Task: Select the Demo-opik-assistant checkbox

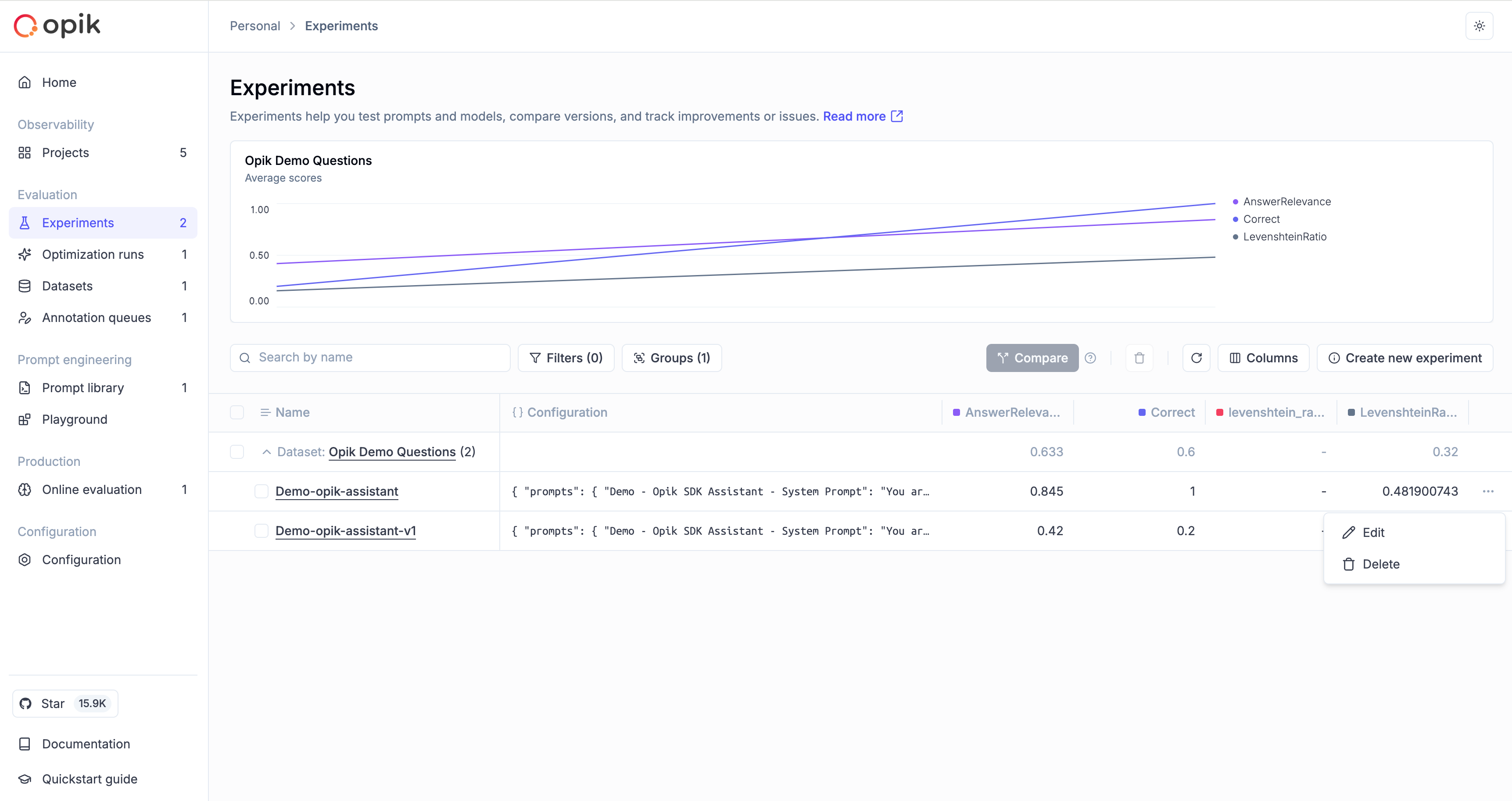Action: (261, 491)
